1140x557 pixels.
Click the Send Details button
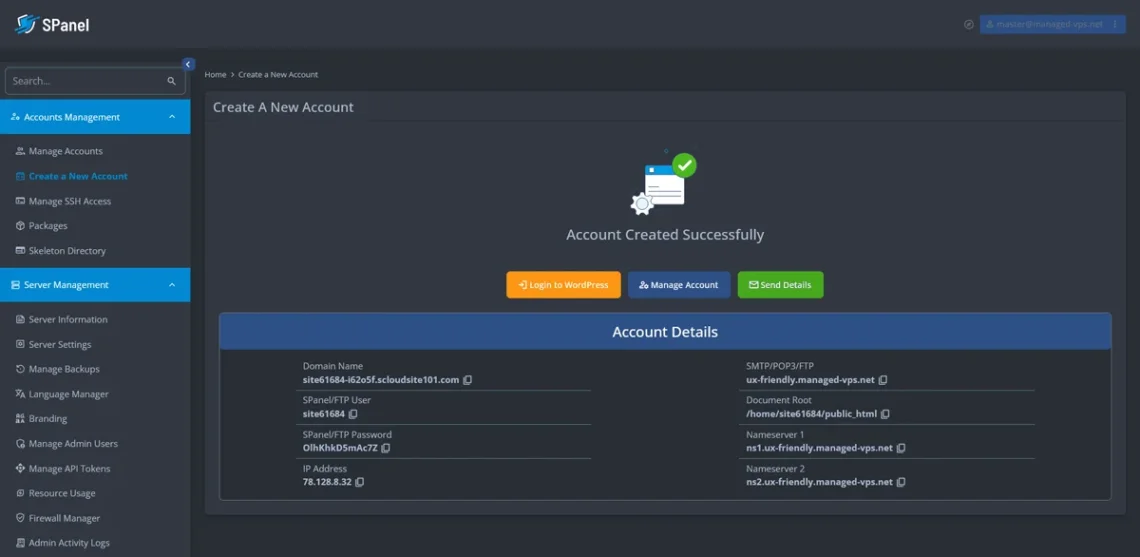(x=780, y=285)
